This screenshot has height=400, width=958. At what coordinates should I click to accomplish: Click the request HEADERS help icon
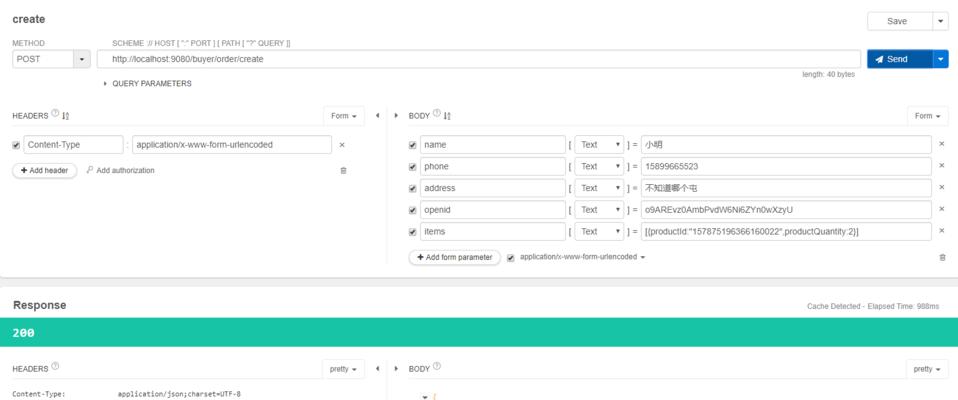[x=55, y=114]
